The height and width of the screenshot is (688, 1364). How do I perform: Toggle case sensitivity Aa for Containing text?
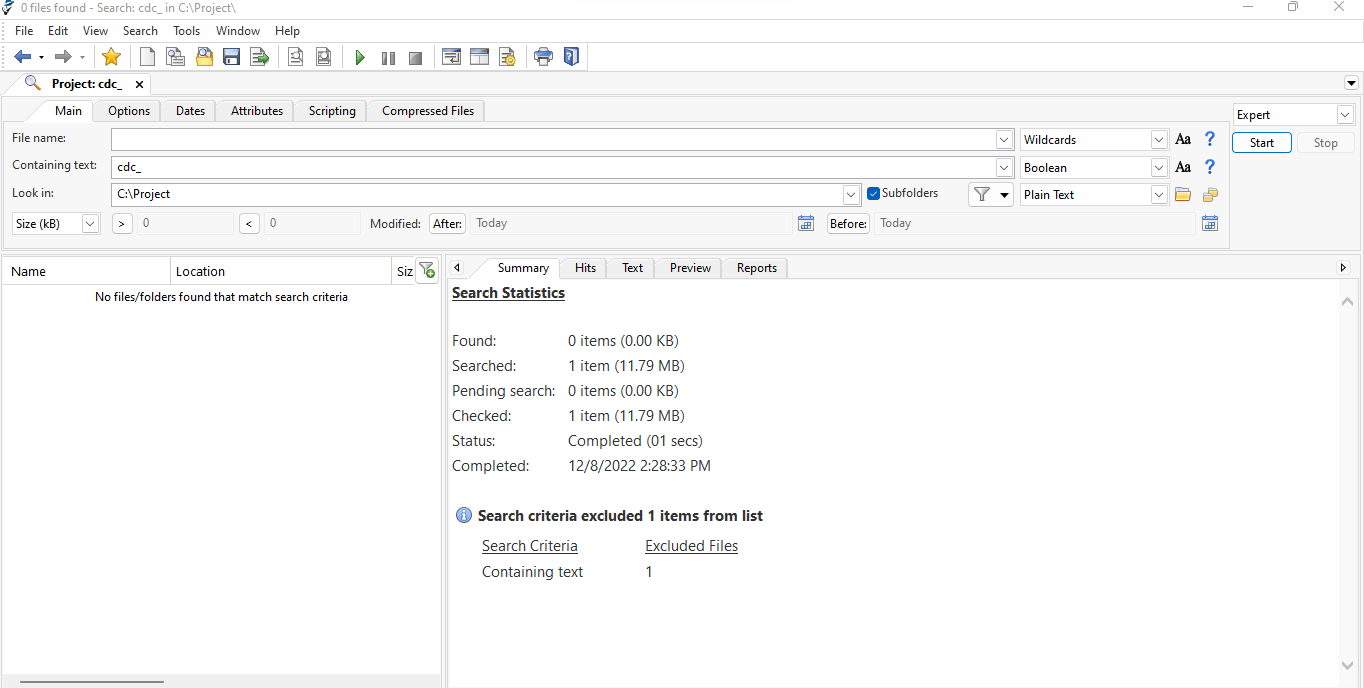coord(1183,167)
